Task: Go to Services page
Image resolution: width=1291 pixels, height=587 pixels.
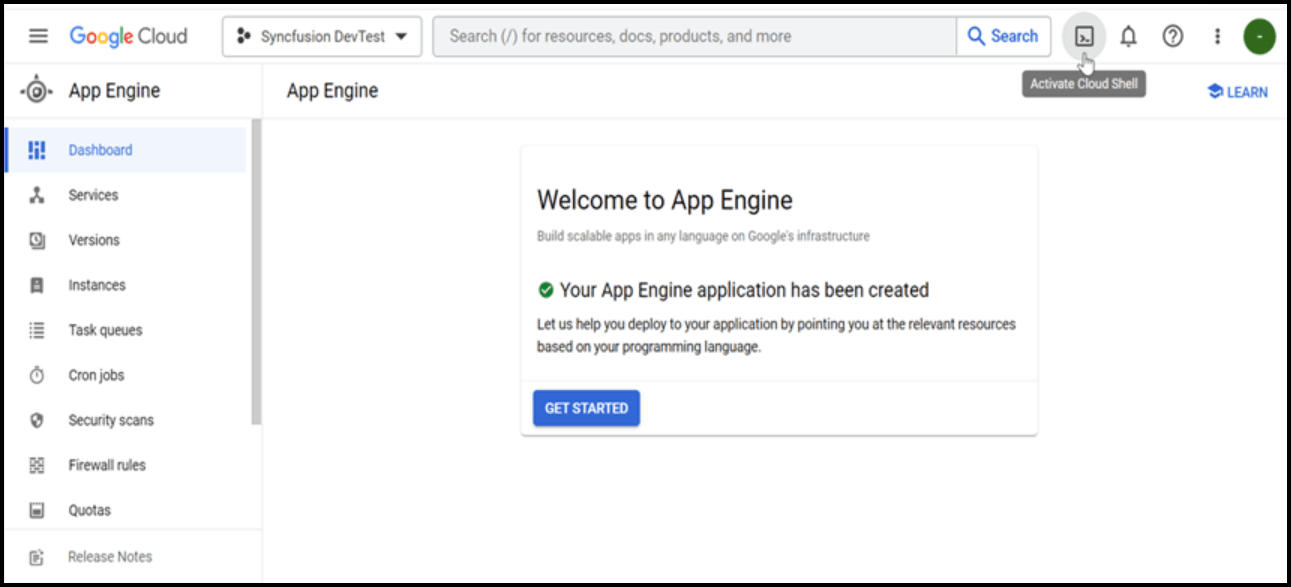Action: tap(93, 195)
